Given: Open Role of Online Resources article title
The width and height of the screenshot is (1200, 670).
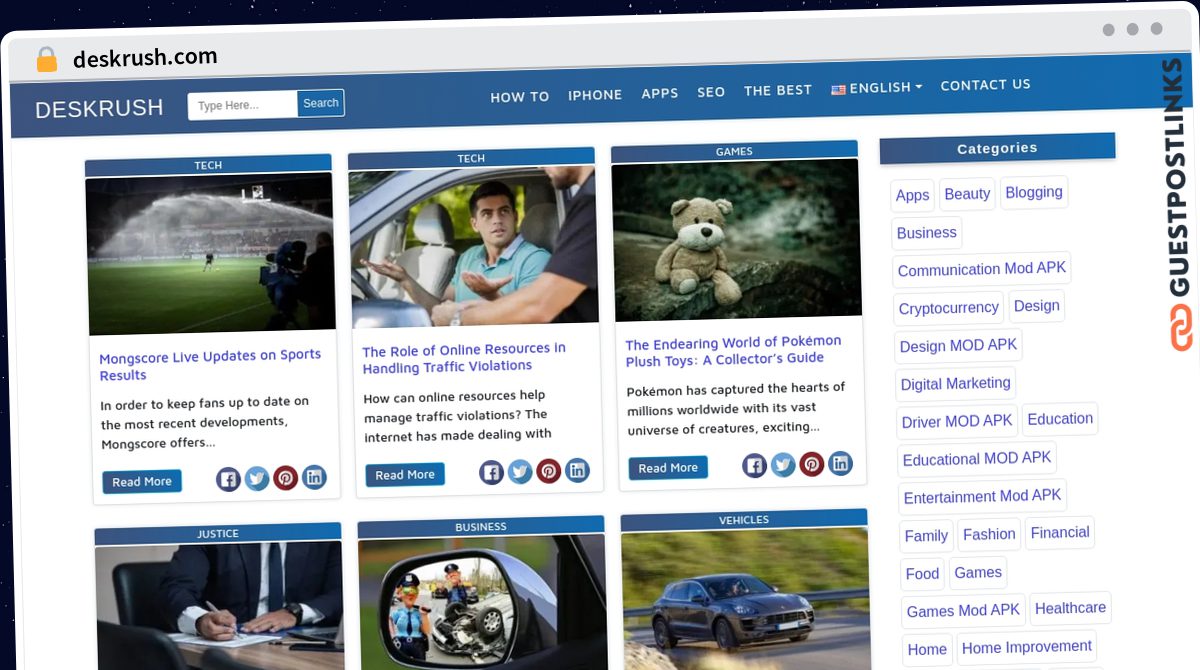Looking at the screenshot, I should [464, 357].
